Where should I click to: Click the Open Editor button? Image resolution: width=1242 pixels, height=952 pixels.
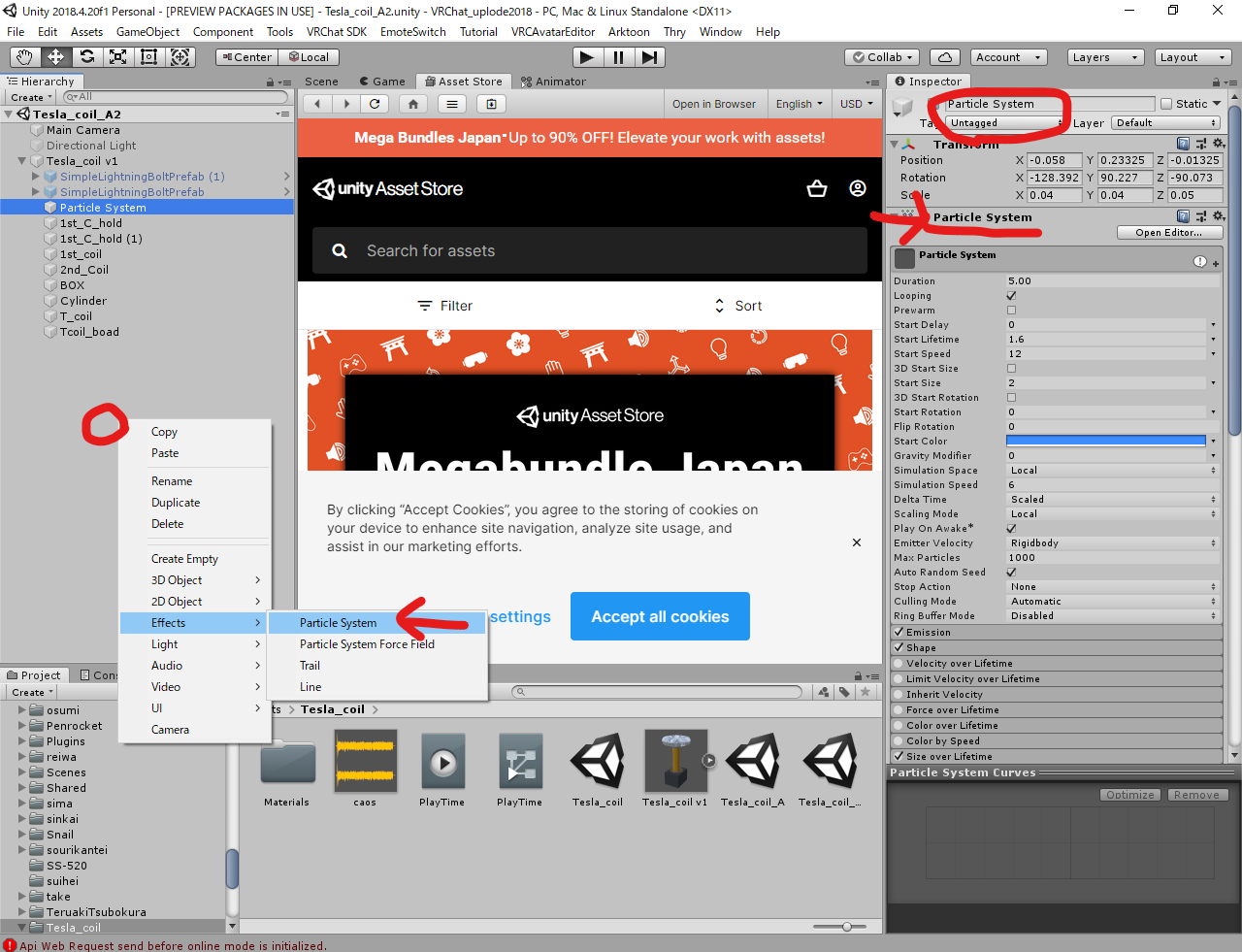click(x=1169, y=233)
